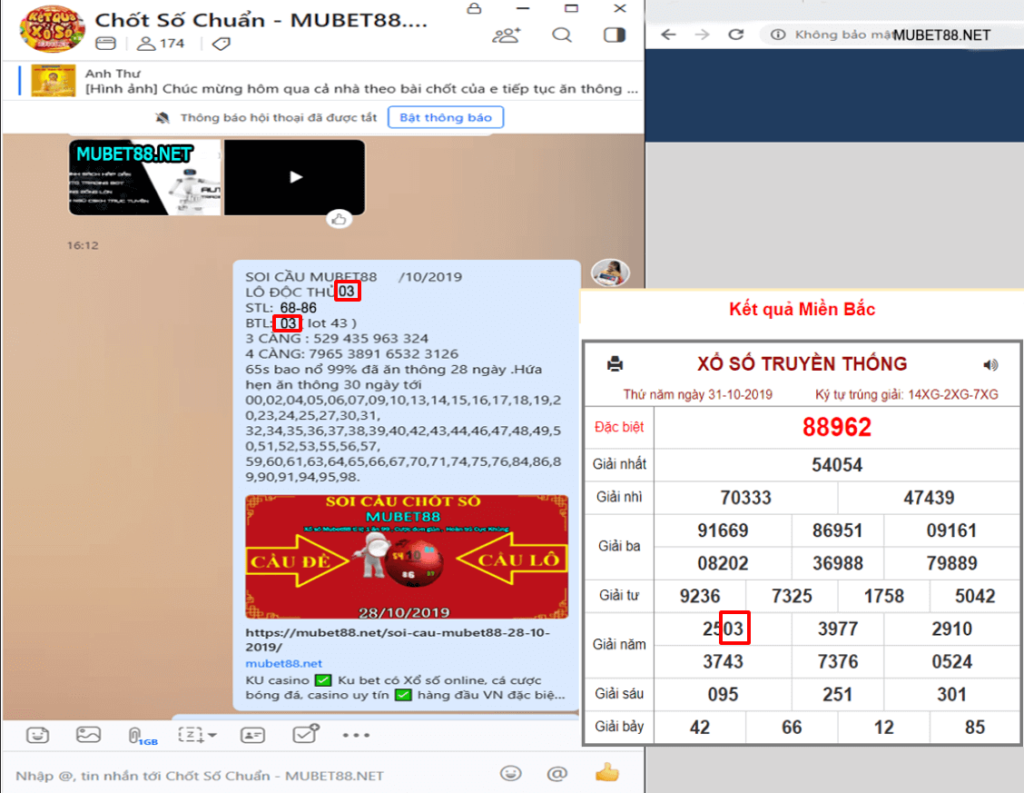Click the @ mention icon
The image size is (1024, 793).
point(557,774)
